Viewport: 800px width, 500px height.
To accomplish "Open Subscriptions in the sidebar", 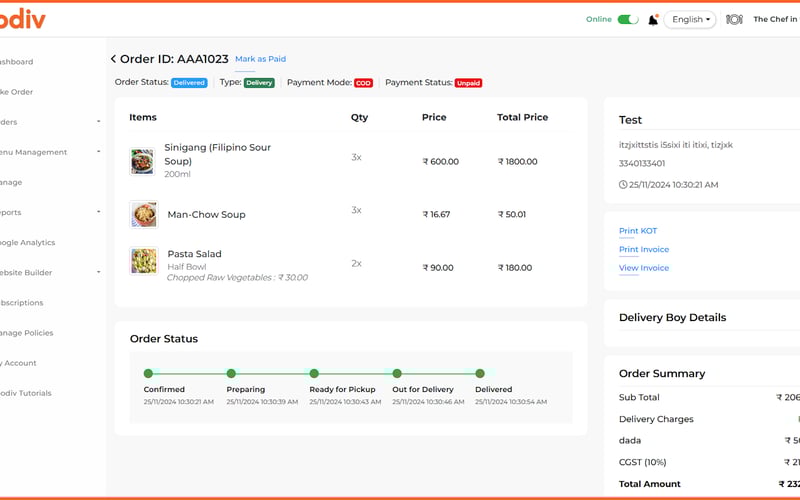I will tap(21, 303).
